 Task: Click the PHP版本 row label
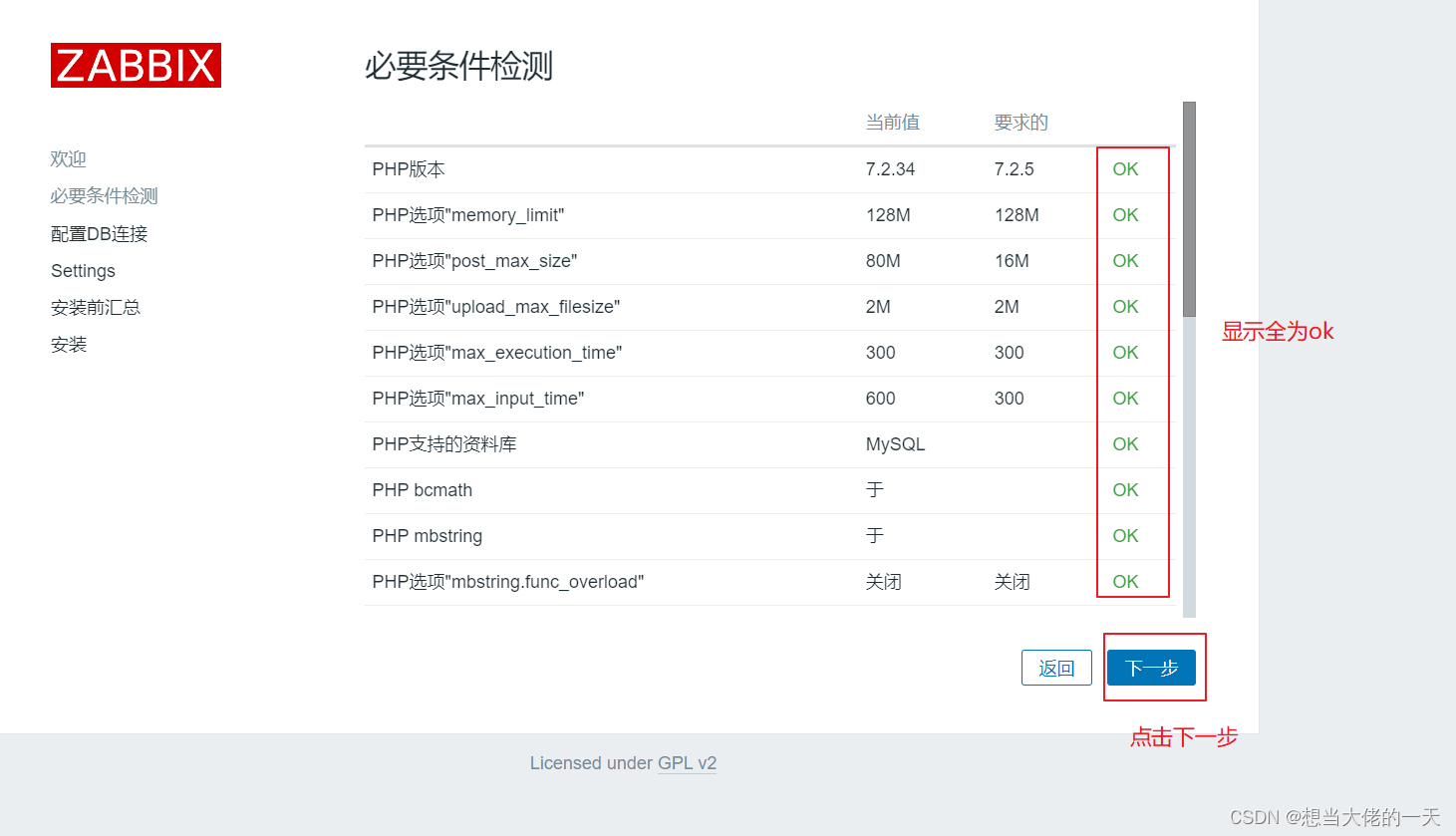click(x=409, y=169)
